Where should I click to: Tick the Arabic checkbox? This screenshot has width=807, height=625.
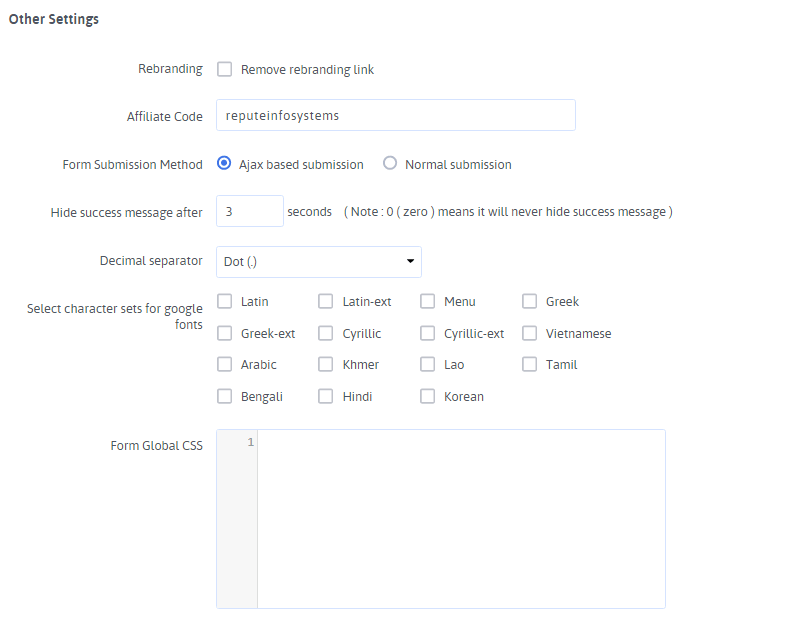tap(225, 365)
